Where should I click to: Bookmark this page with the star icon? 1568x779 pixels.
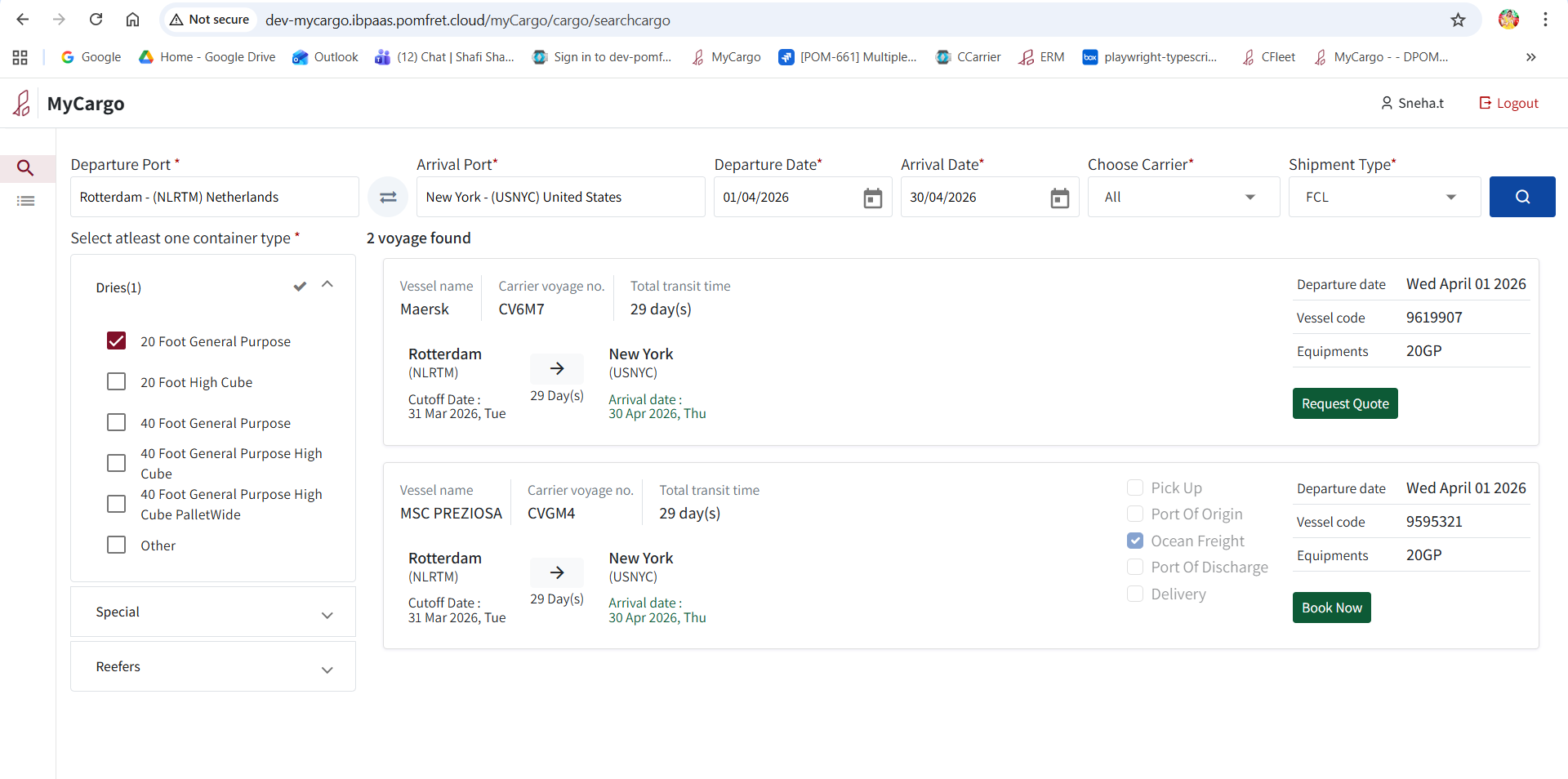[1458, 20]
